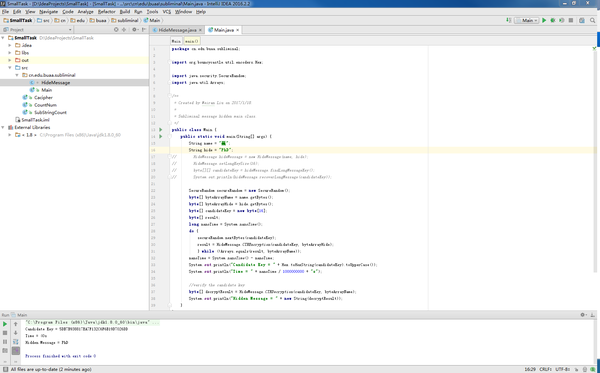600x373 pixels.
Task: Click the up arrow in Run console
Action: click(x=16, y=324)
